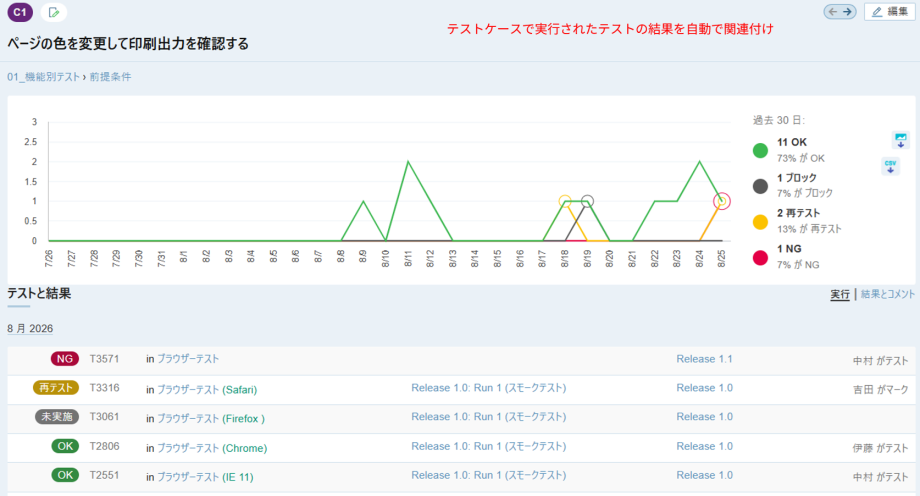Open the Release 1.0: Run 1 link in the T3061 row

[489, 417]
